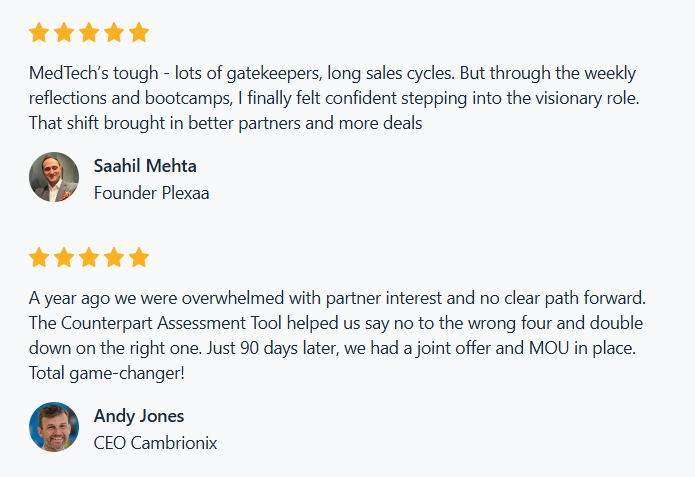
Task: Click the Counterpart Assessment Tool testimonial text
Action: coord(336,324)
